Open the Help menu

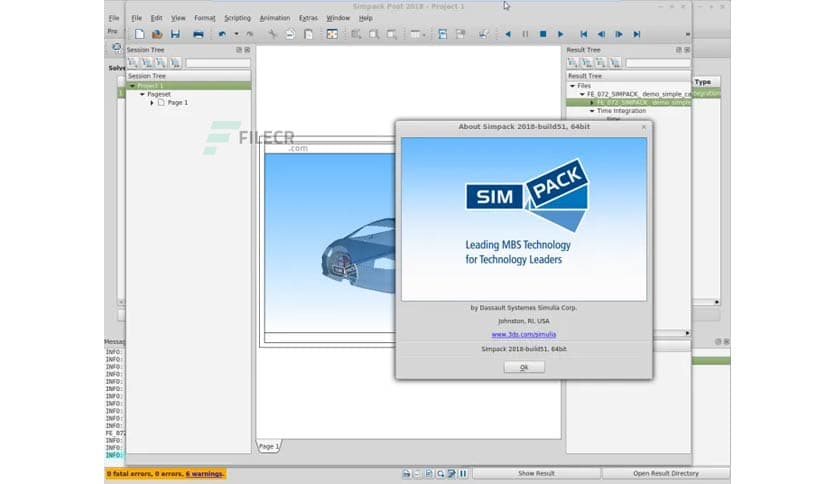tap(365, 18)
